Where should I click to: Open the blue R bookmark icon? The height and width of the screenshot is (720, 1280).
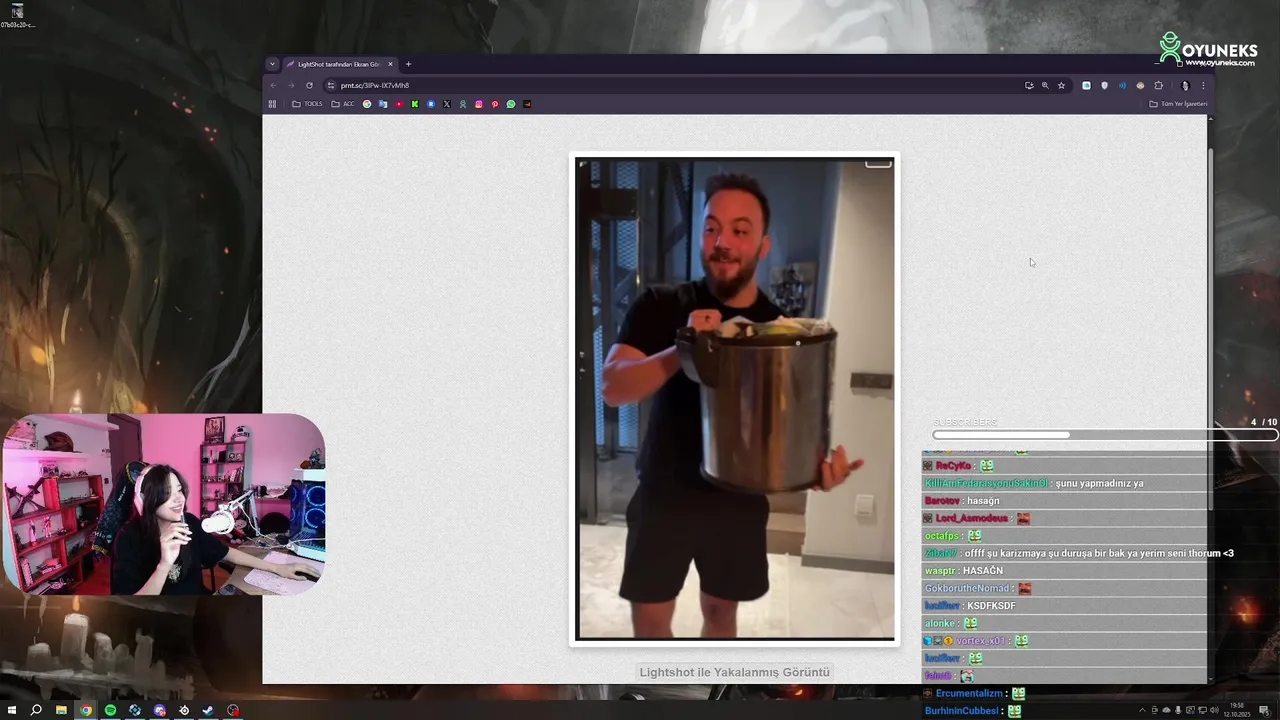431,104
